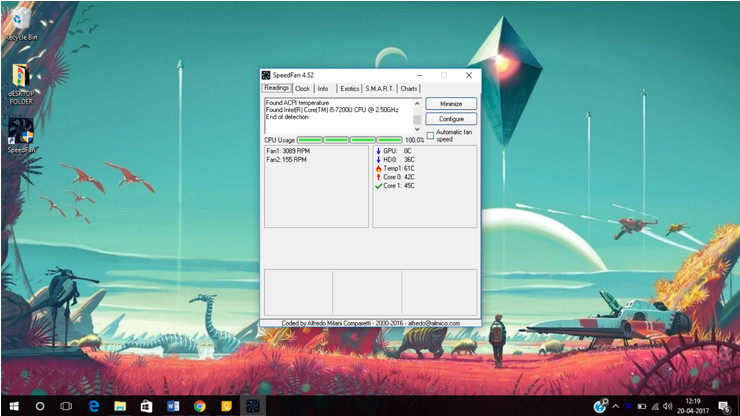Click the log box scroll-down arrow

pos(417,129)
